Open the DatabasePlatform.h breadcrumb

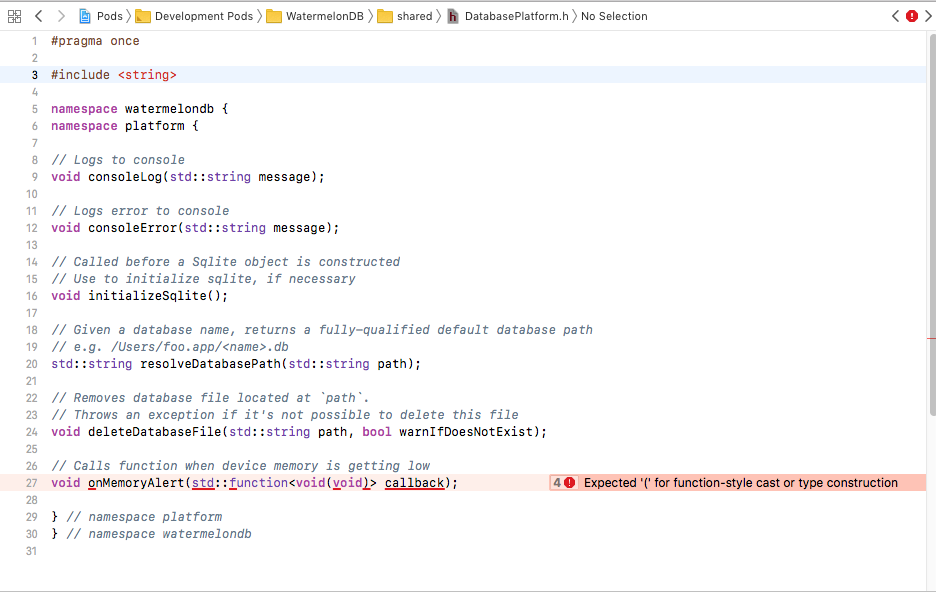click(516, 16)
